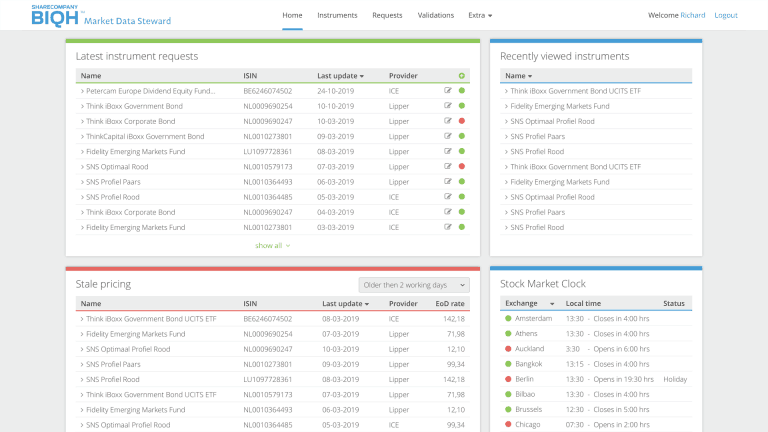Open first Think iBoxx Government Bond UCITS ETF viewed

pyautogui.click(x=576, y=91)
